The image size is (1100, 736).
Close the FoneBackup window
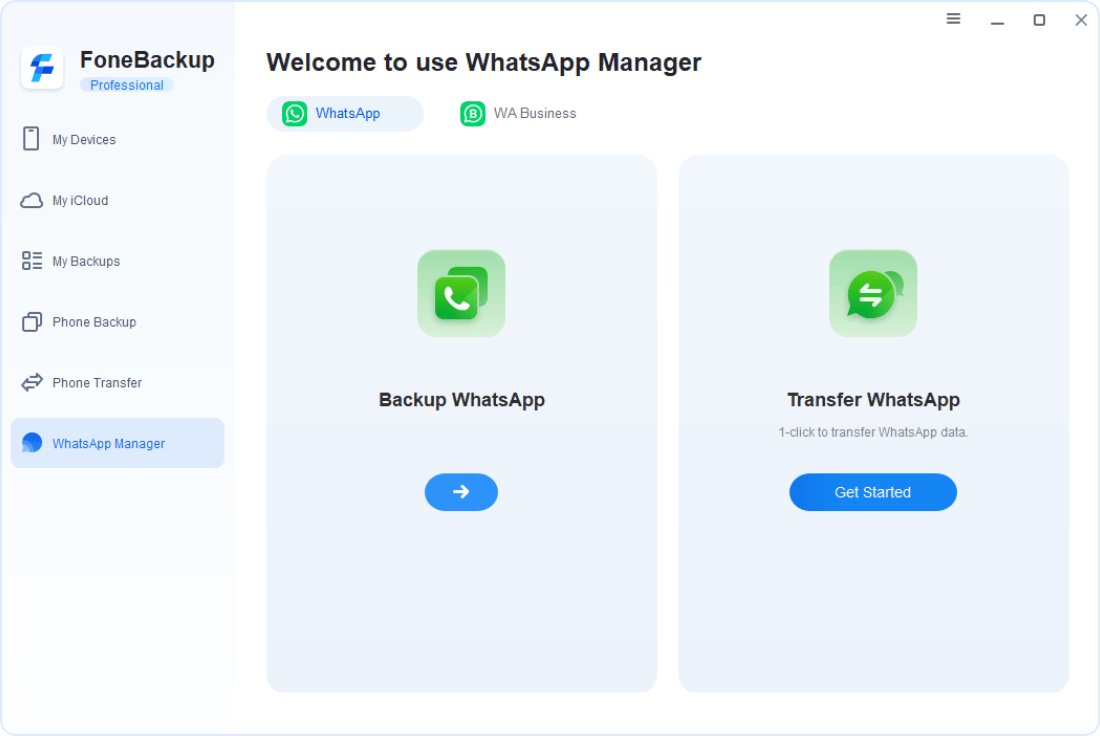[1081, 20]
